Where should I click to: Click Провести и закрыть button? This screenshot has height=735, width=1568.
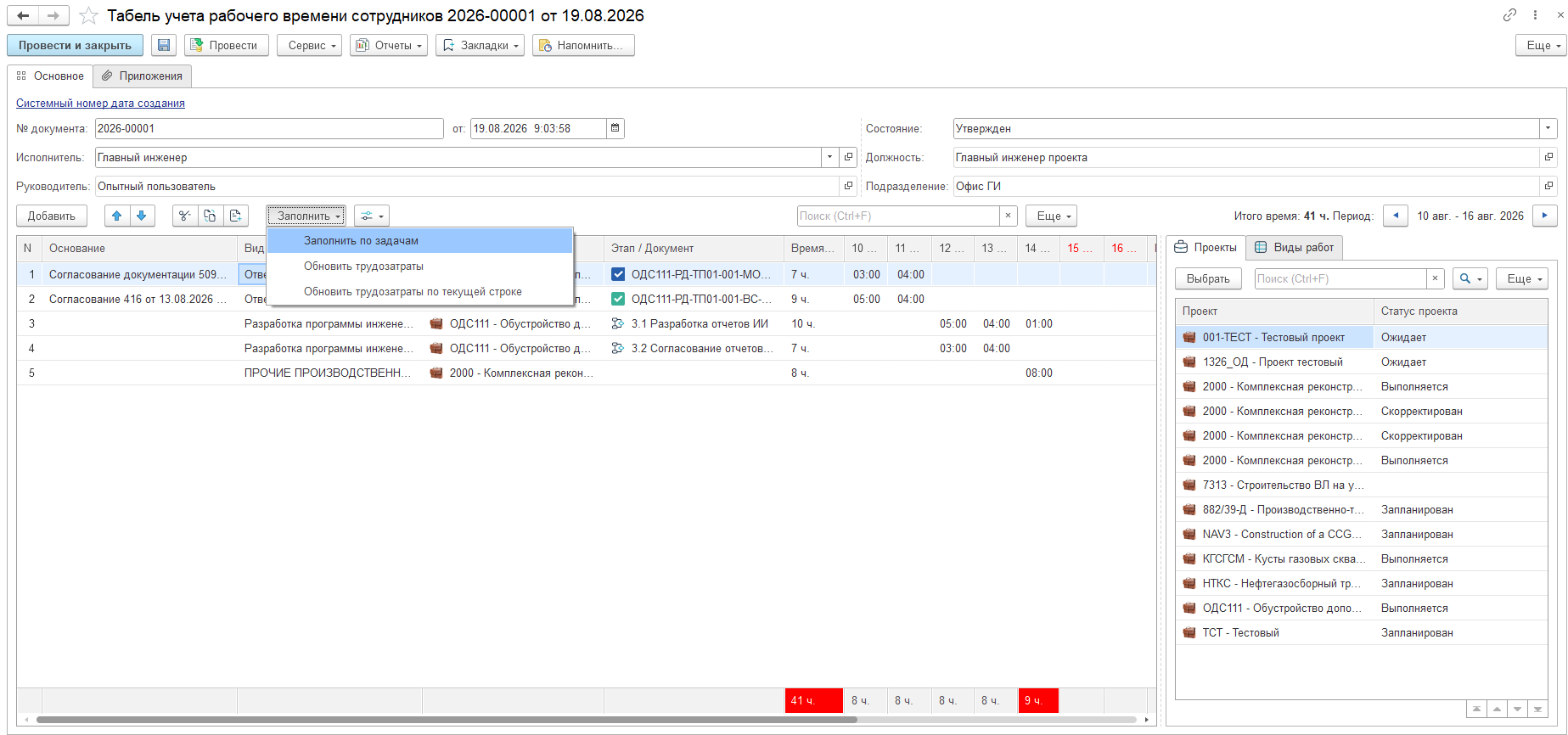click(x=75, y=45)
